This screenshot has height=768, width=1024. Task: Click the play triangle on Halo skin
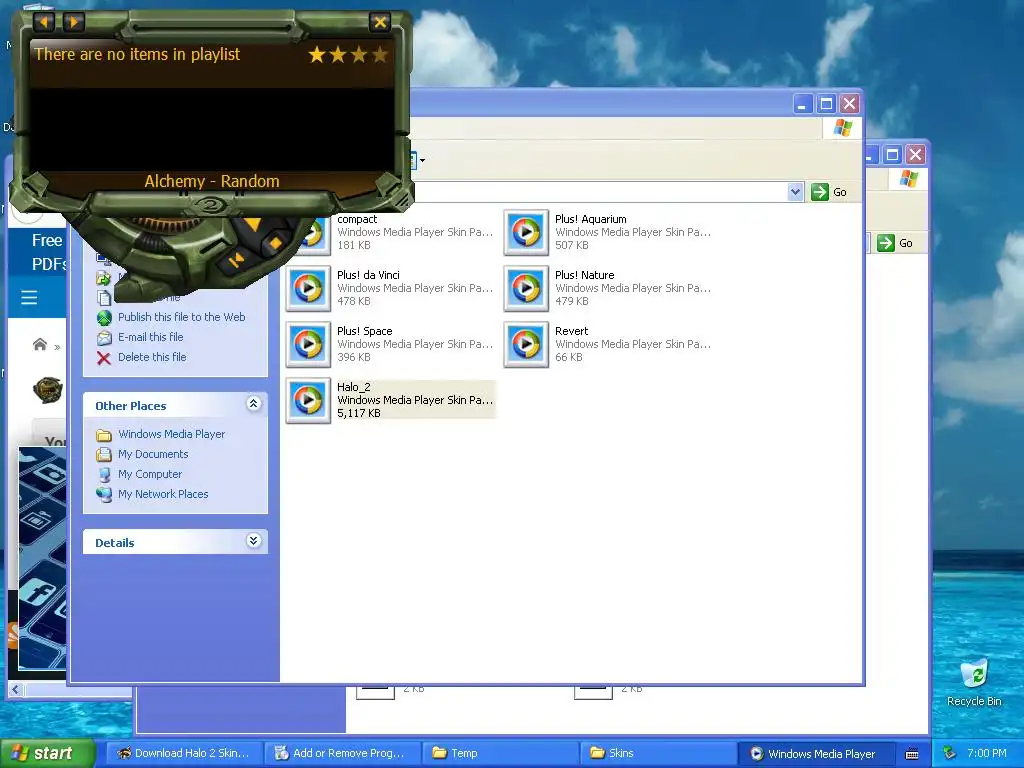pos(251,225)
